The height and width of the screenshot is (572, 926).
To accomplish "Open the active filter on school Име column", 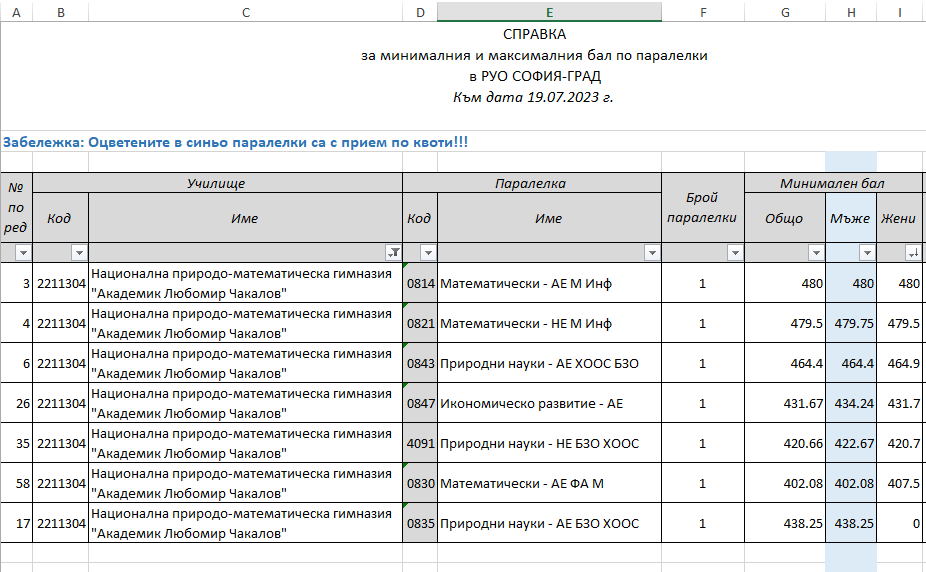I will pyautogui.click(x=394, y=253).
